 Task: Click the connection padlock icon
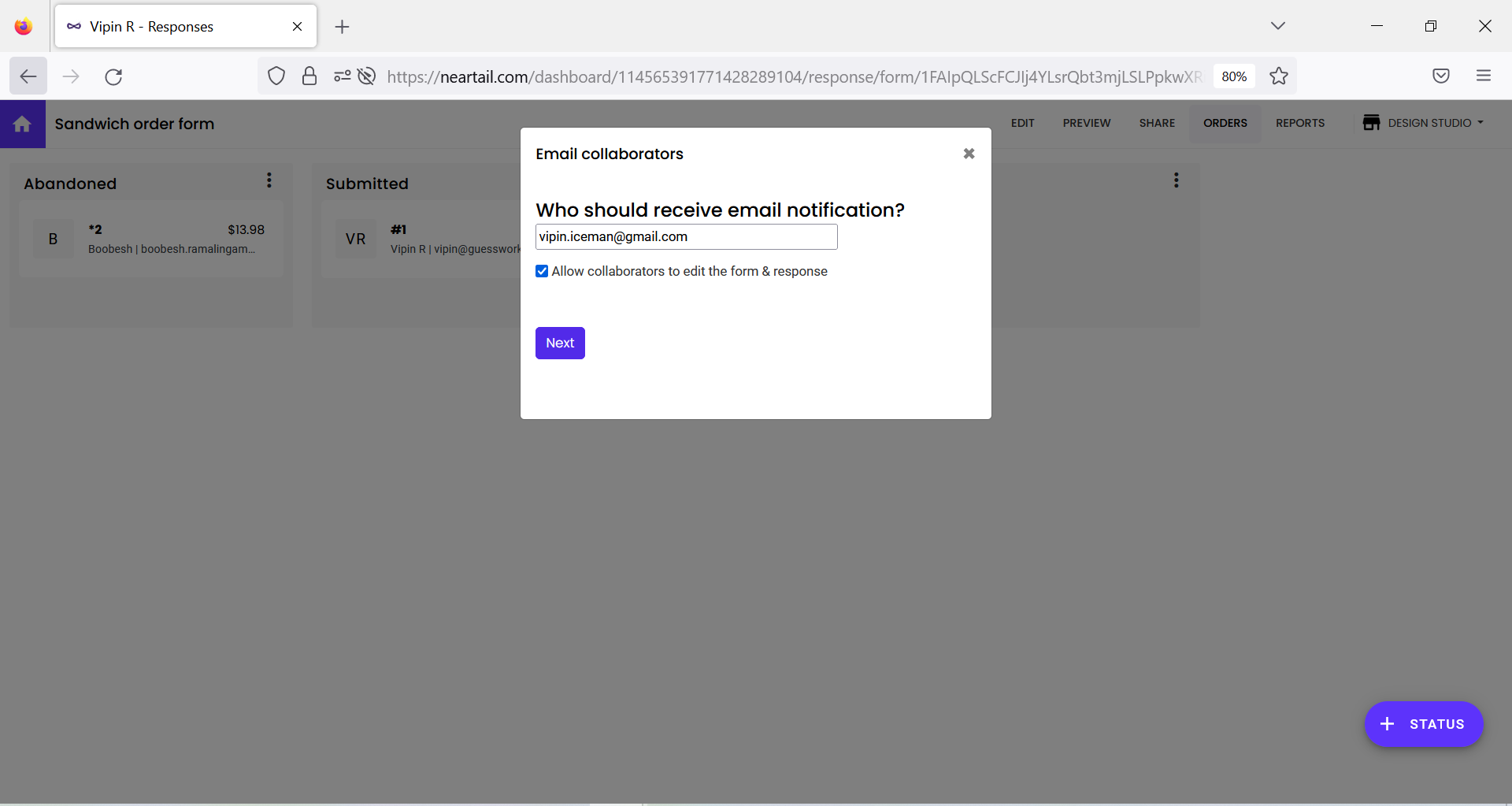point(309,76)
